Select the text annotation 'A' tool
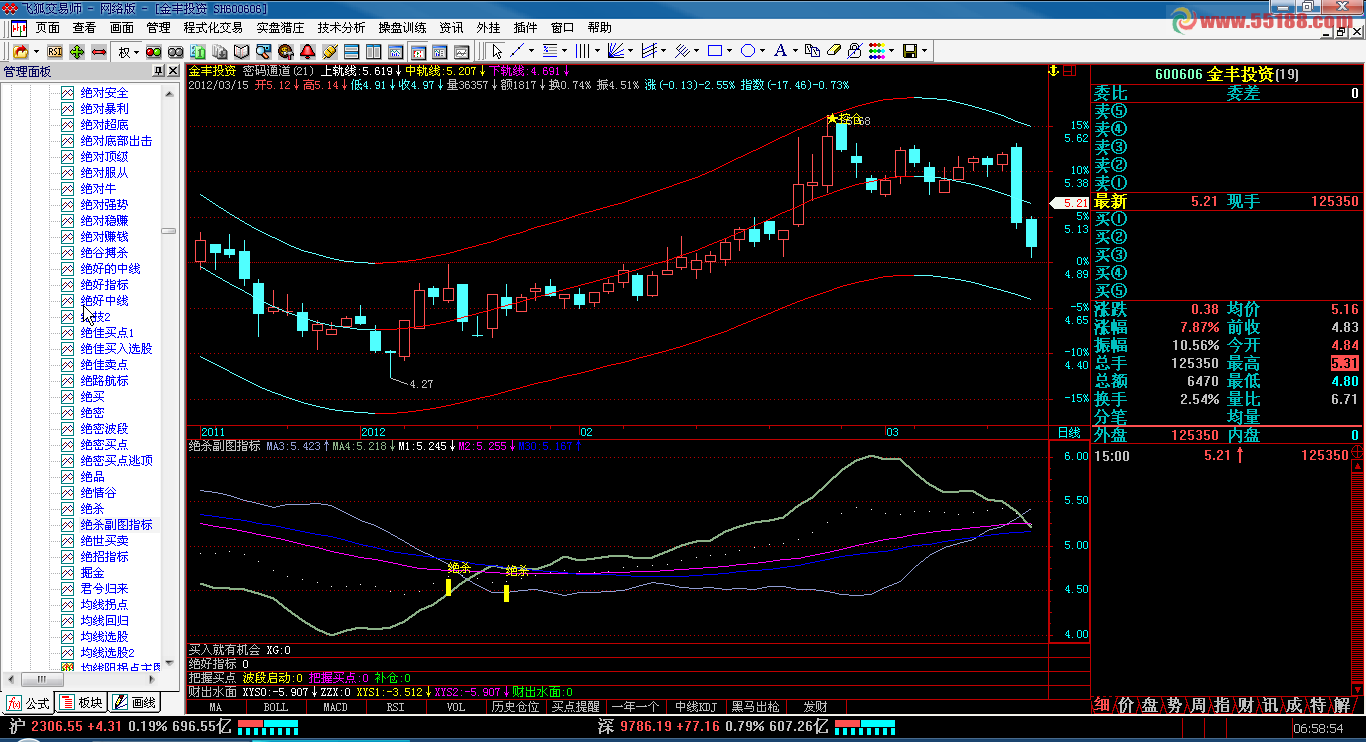This screenshot has width=1366, height=742. pyautogui.click(x=780, y=51)
